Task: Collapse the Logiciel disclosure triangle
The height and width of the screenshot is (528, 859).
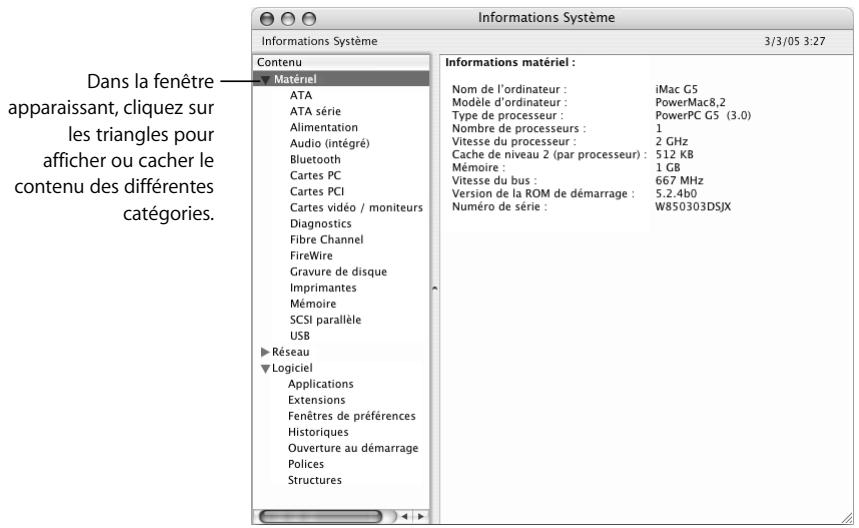Action: click(x=265, y=369)
